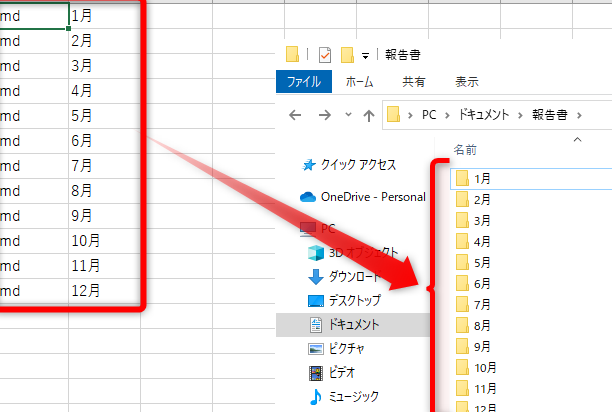Viewport: 612px width, 412px height.
Task: Click ドキュメント in the address bar breadcrumb
Action: [x=487, y=115]
